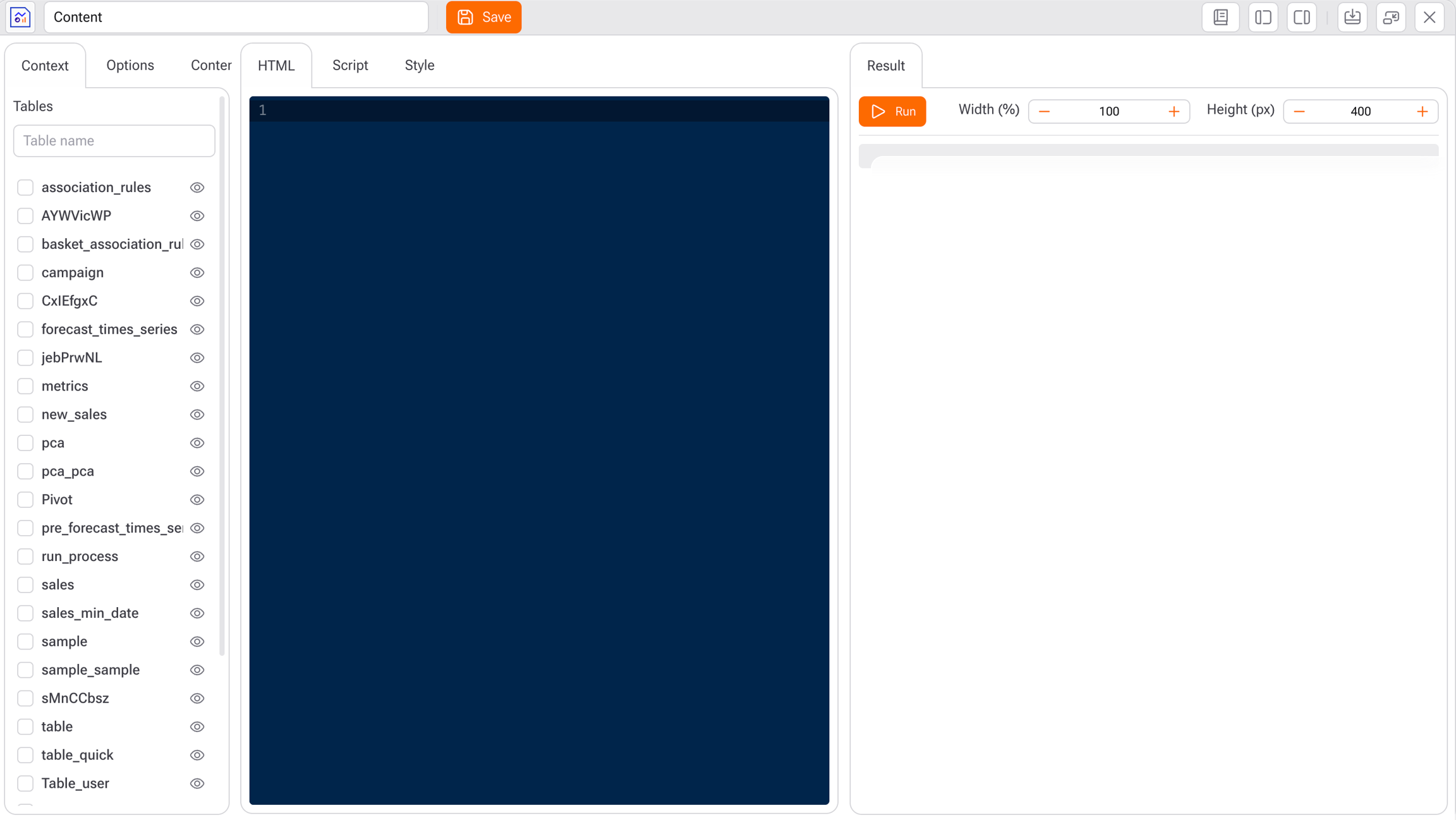Viewport: 1456px width, 820px height.
Task: Preview the campaign table with eye icon
Action: [x=197, y=273]
